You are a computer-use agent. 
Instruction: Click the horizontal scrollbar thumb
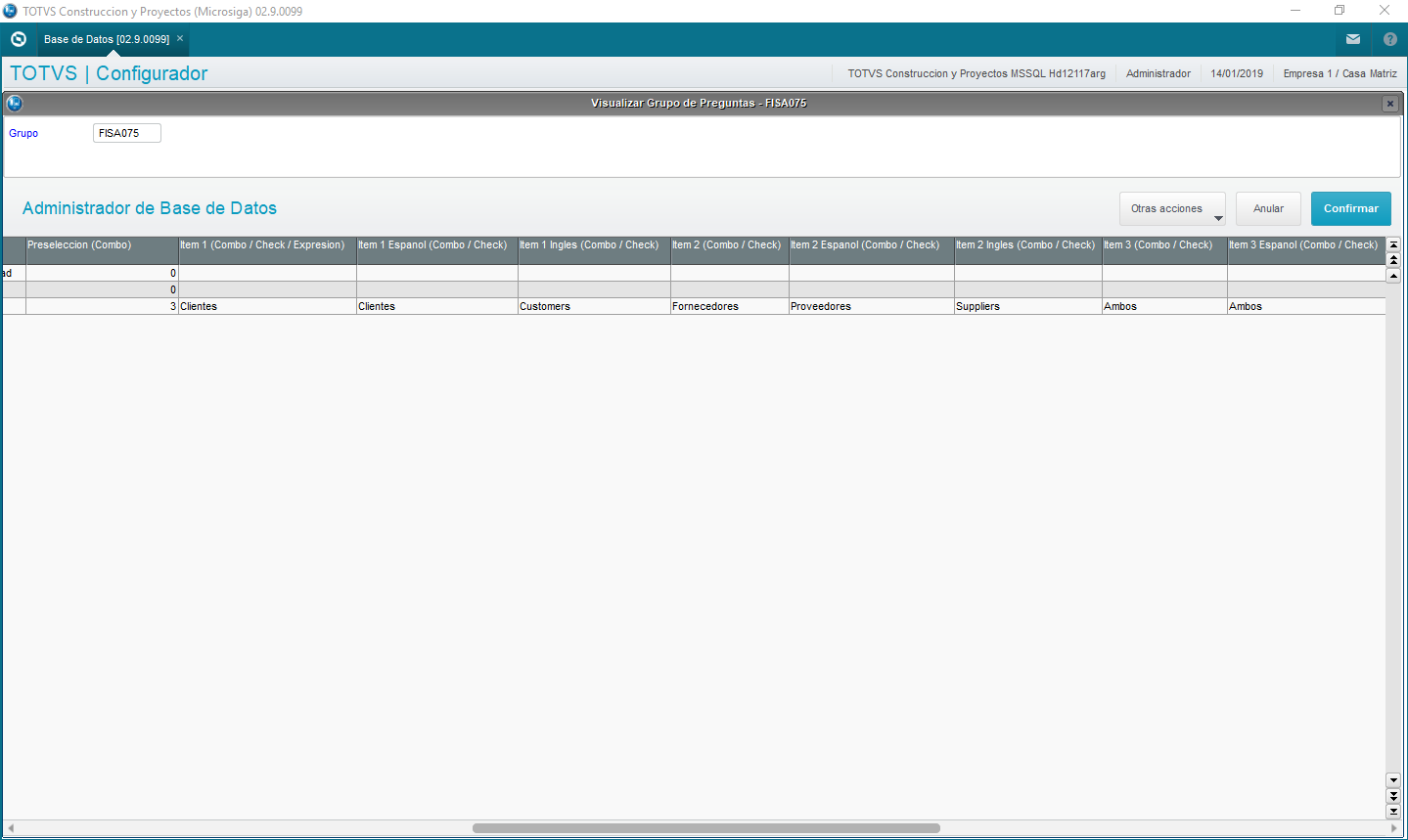tap(705, 828)
